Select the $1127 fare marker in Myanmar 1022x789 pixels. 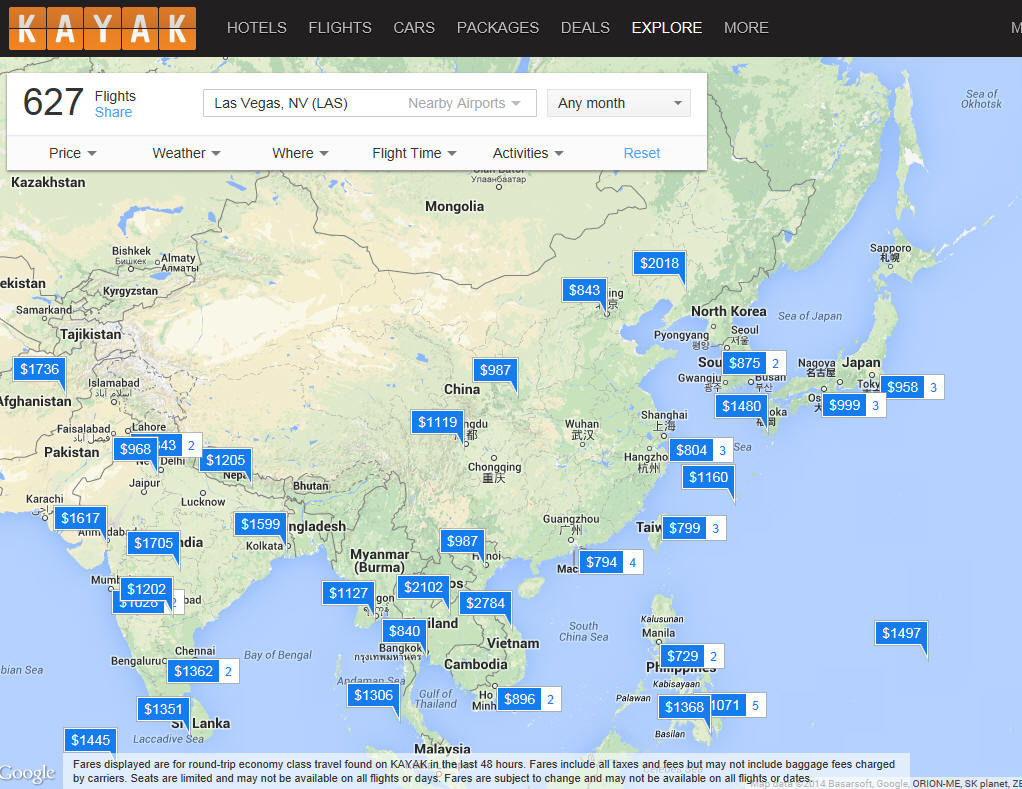coord(348,593)
